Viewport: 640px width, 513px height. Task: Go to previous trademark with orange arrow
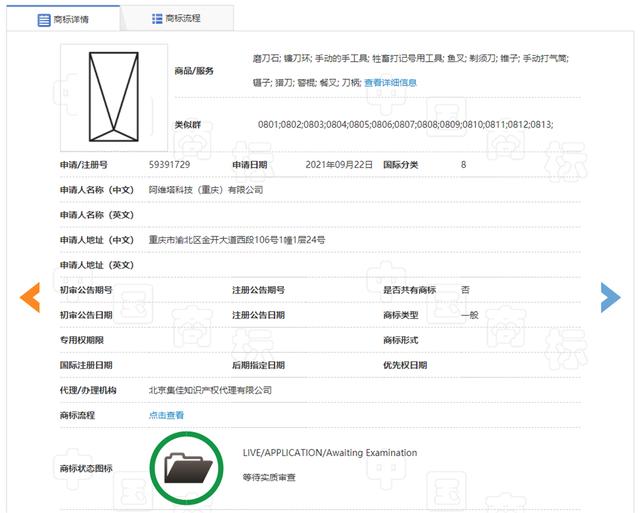click(30, 298)
